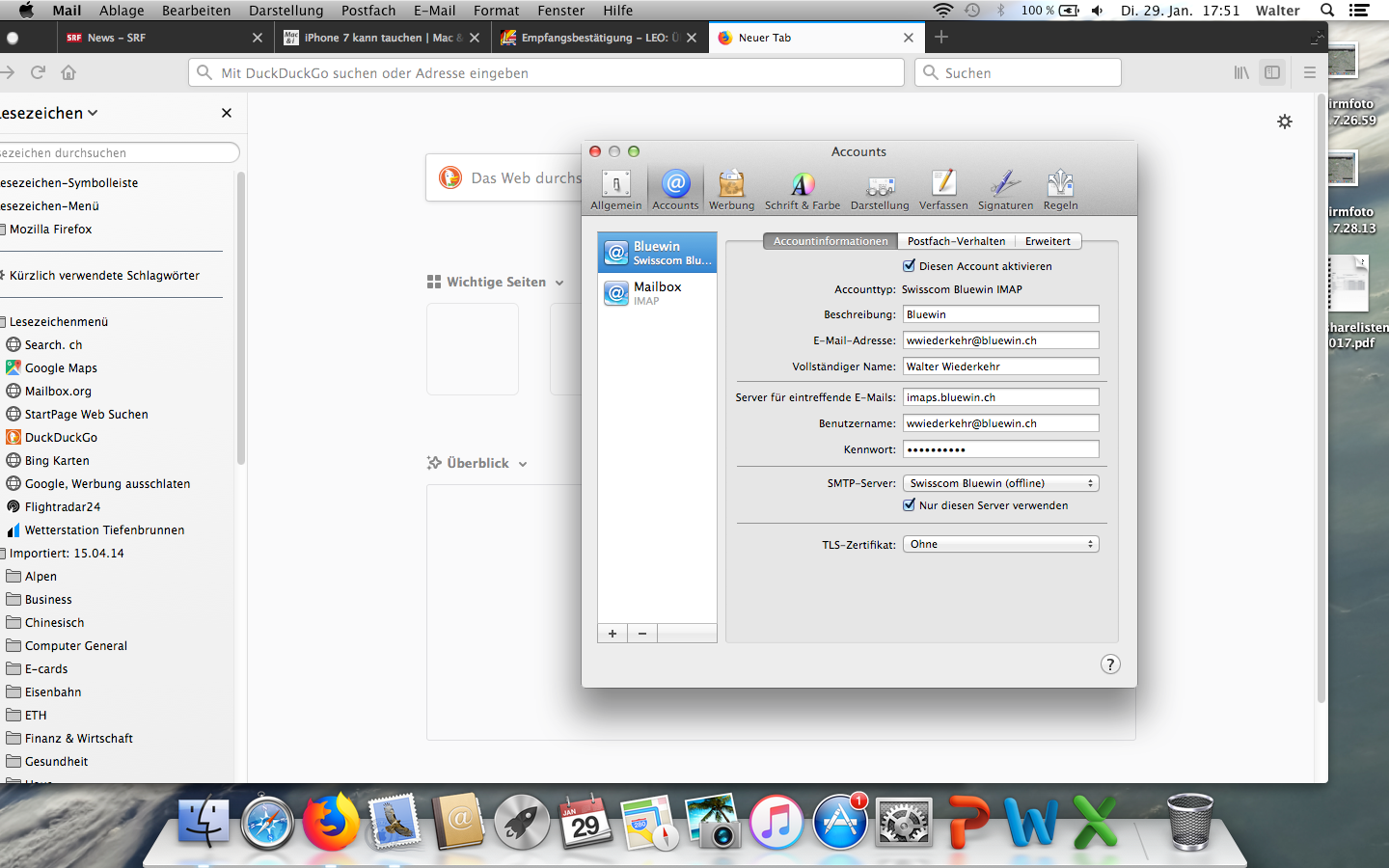Launch PowerPoint from the dock
The image size is (1389, 868).
coord(967,822)
